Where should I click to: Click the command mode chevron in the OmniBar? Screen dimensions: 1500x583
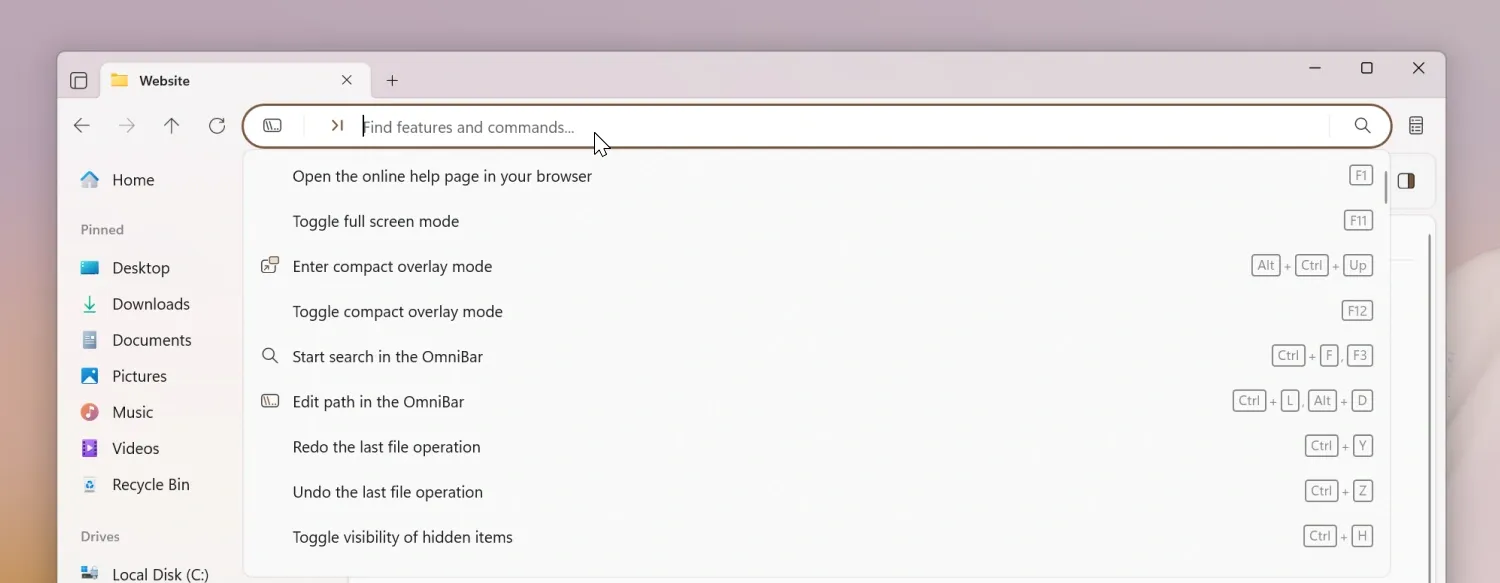336,125
